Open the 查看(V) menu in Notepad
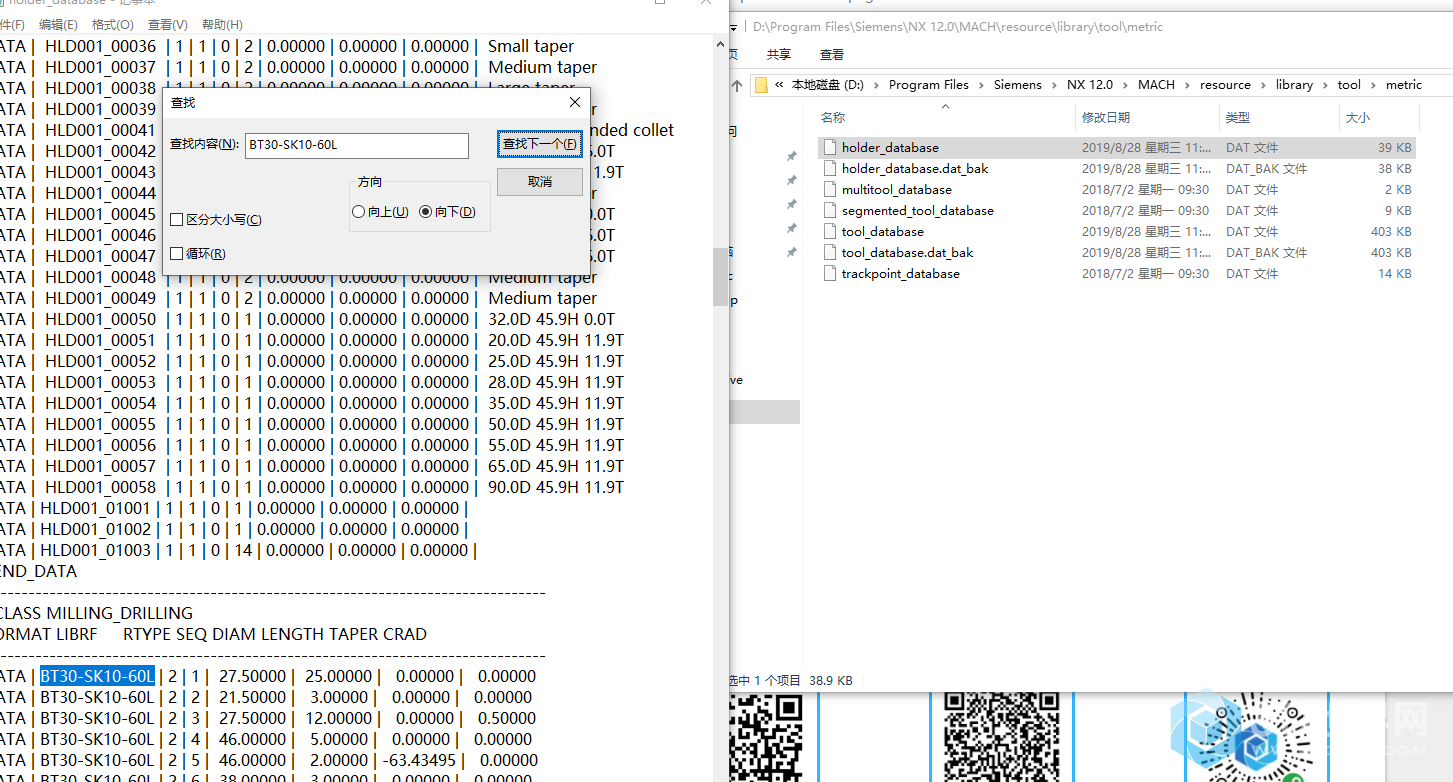Viewport: 1453px width, 782px height. (167, 24)
